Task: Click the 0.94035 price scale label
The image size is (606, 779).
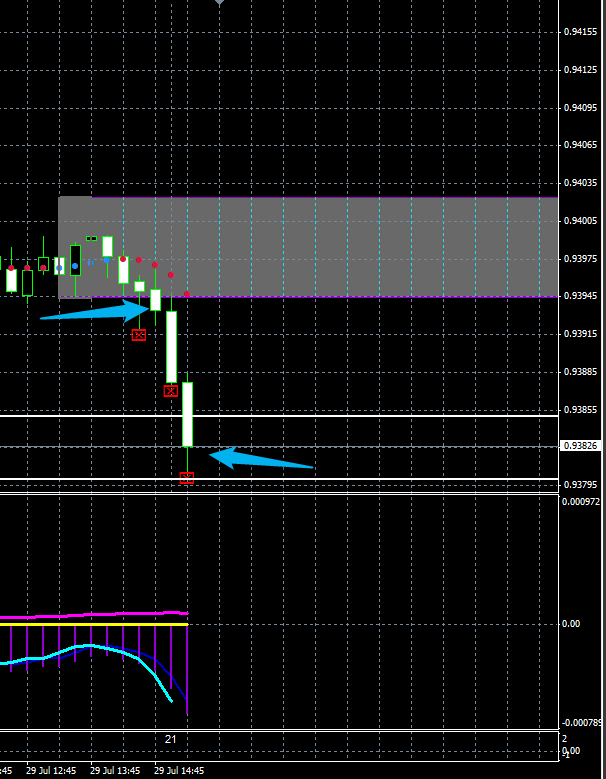Action: coord(580,183)
